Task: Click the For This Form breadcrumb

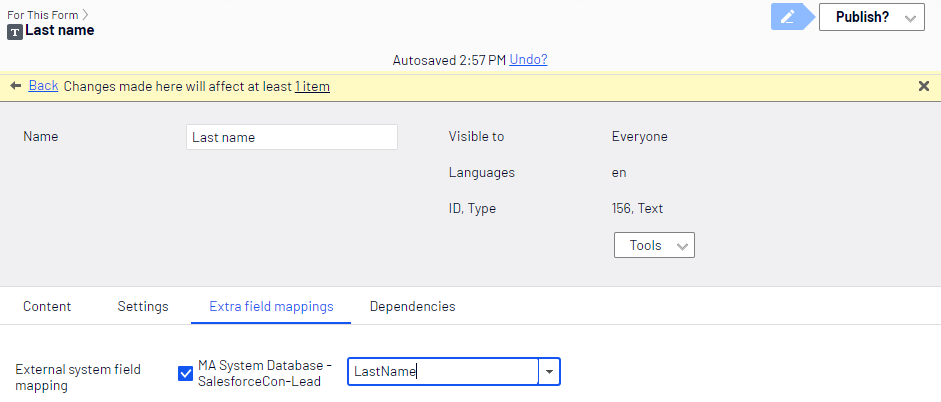Action: tap(43, 15)
